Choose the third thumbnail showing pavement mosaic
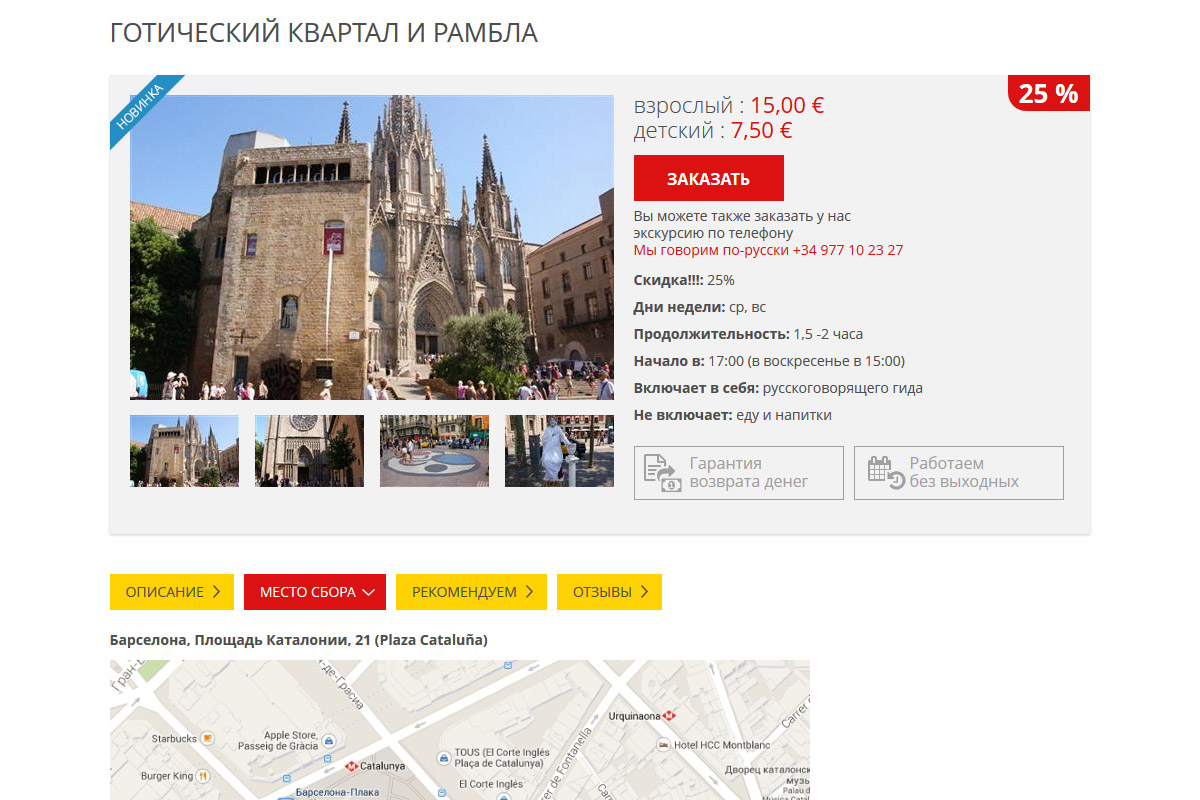 tap(434, 451)
